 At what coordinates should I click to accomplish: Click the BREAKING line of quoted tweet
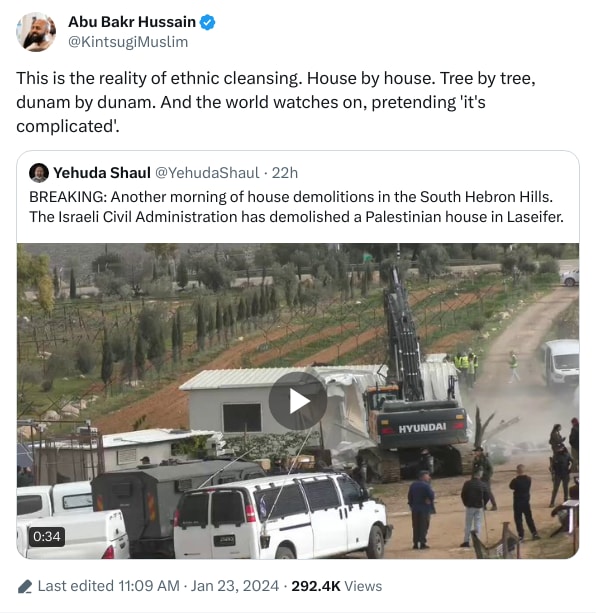coord(291,197)
